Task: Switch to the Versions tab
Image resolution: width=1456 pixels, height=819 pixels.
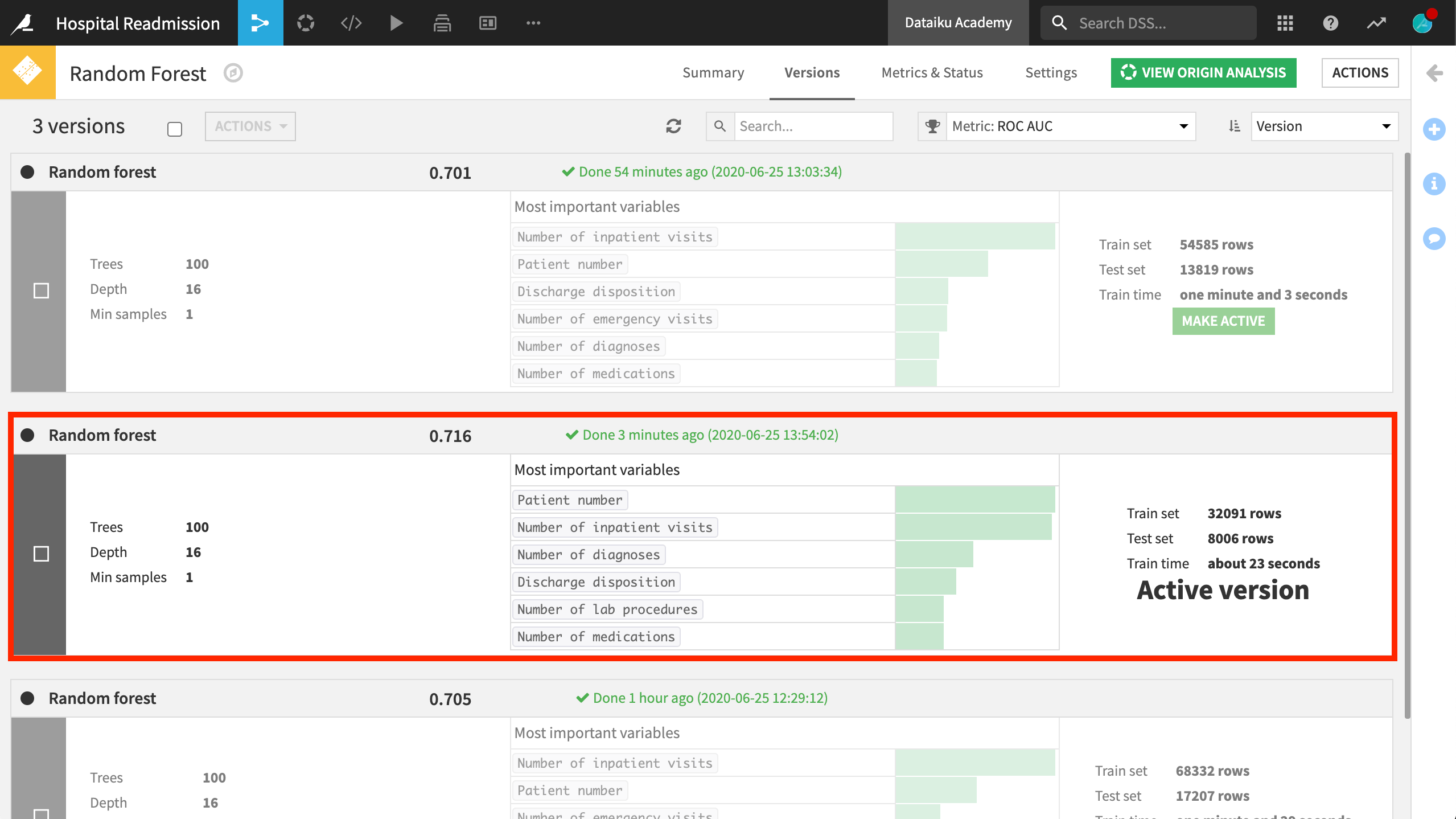Action: coord(812,72)
